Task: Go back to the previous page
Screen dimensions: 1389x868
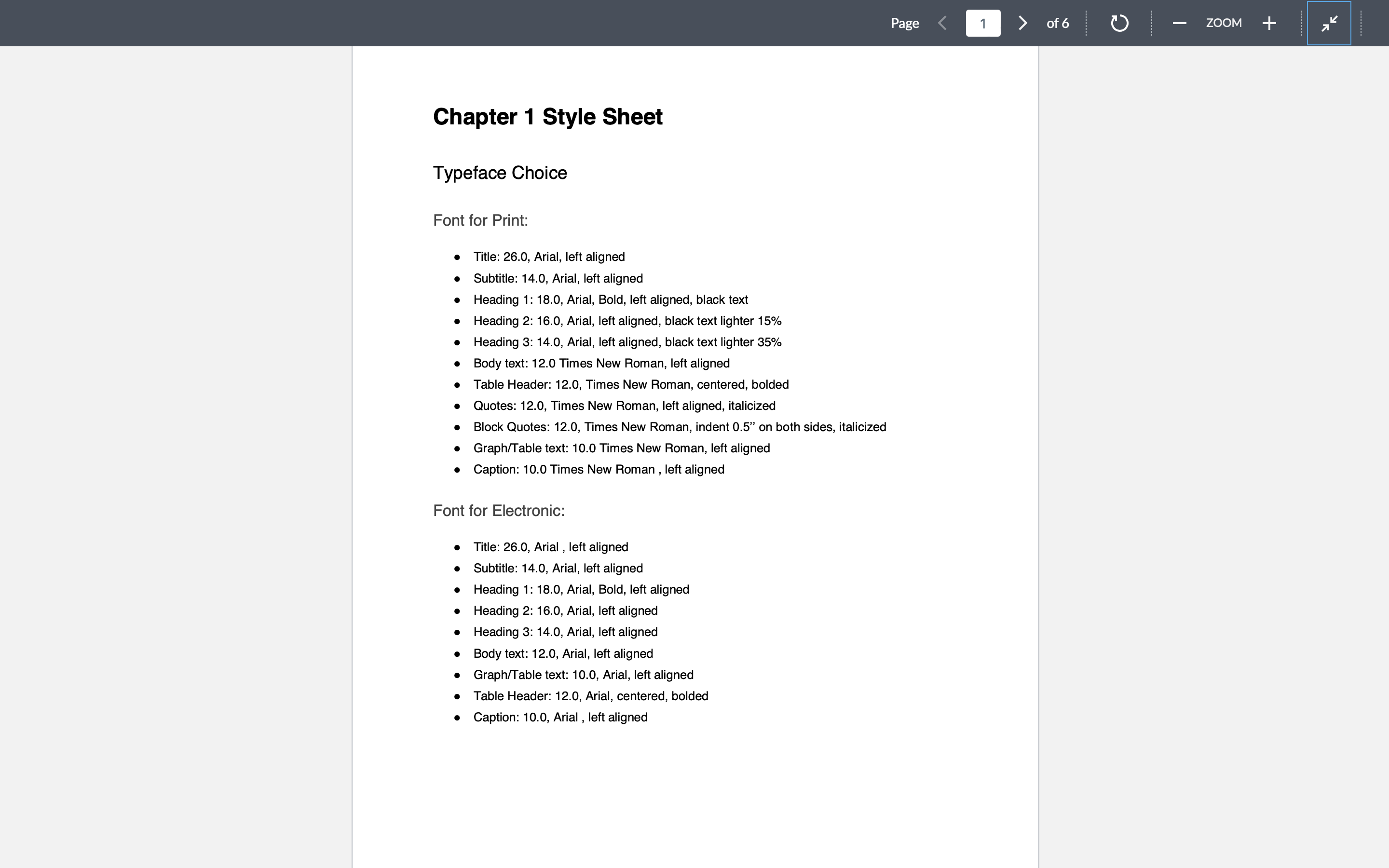Action: point(942,23)
